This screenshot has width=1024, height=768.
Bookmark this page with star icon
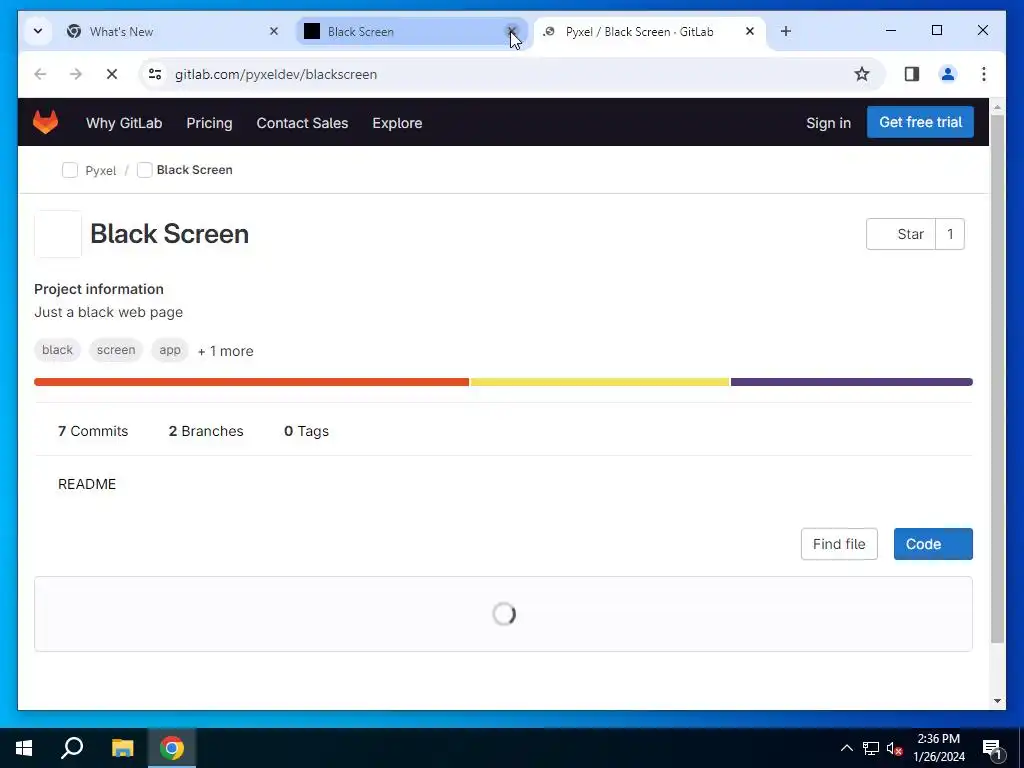861,74
